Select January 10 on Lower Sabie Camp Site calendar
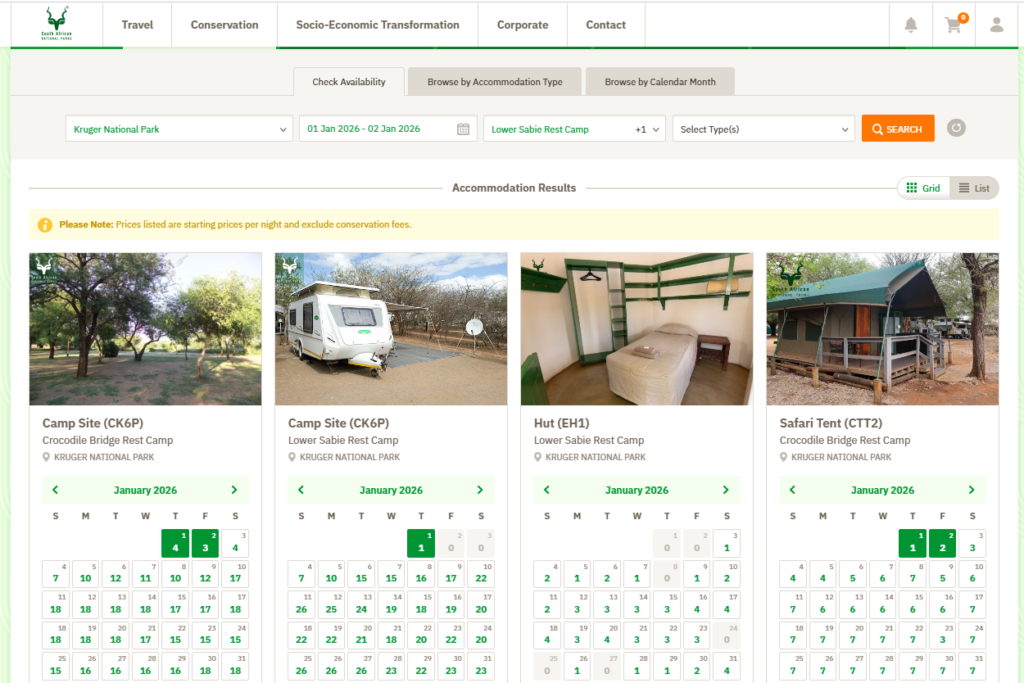Image resolution: width=1024 pixels, height=683 pixels. point(481,574)
